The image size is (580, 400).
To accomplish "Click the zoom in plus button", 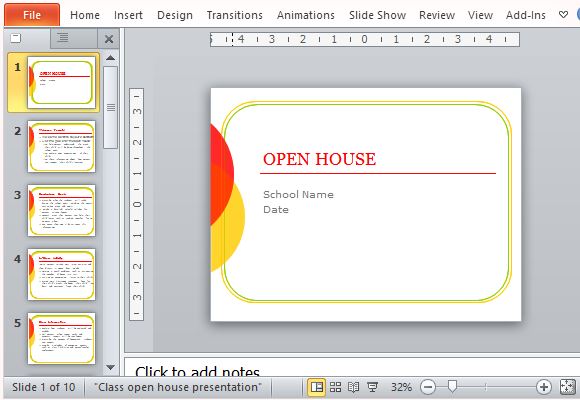I will (544, 387).
